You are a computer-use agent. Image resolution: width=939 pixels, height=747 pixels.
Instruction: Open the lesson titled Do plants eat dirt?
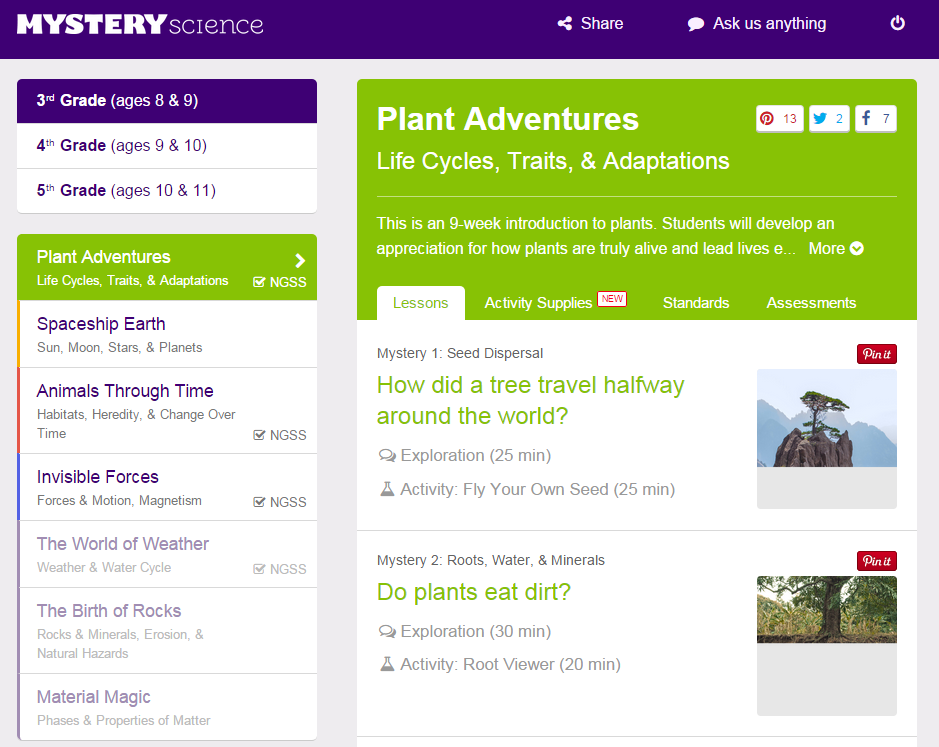click(474, 592)
